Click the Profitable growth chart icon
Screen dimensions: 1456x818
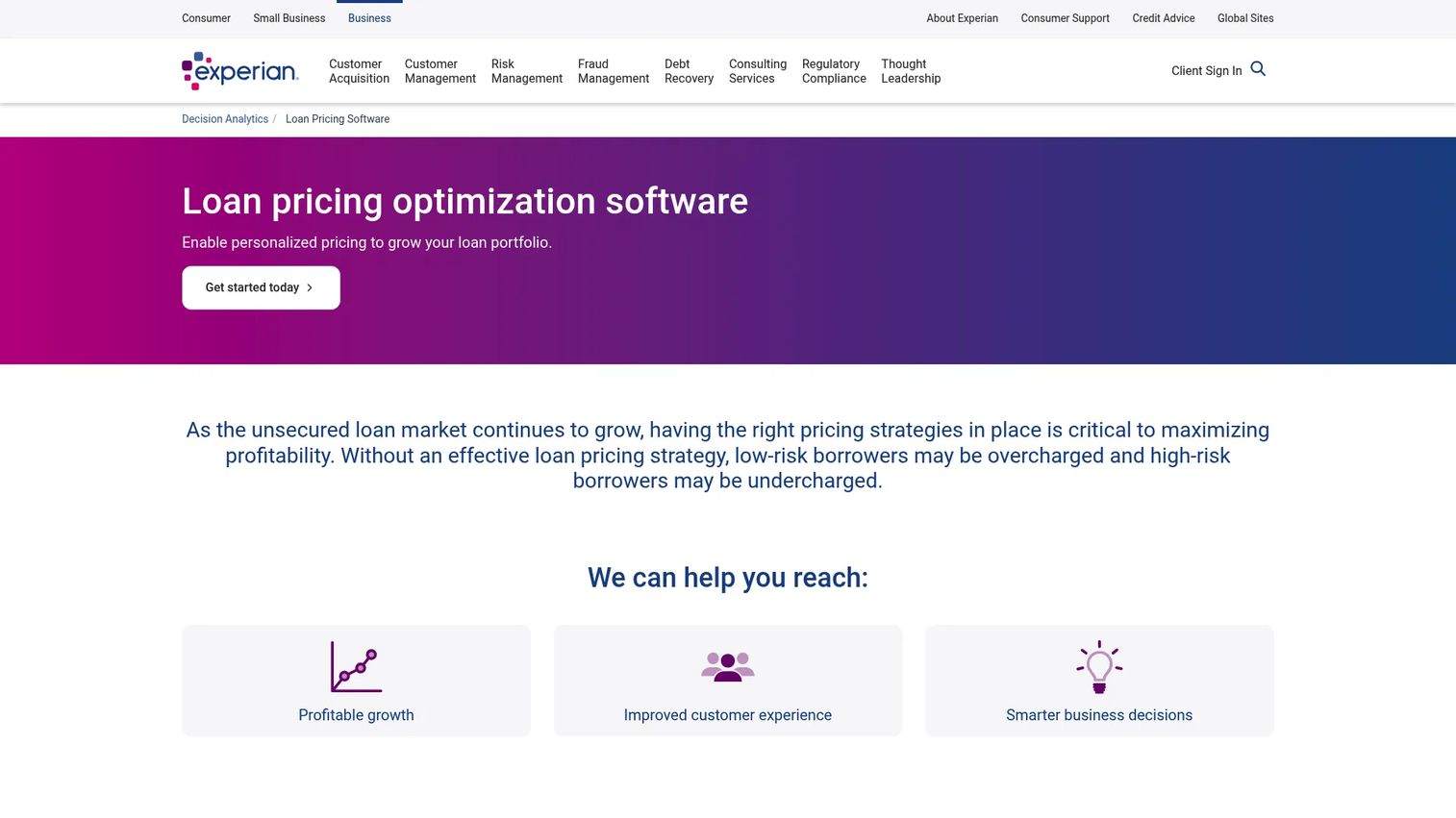356,667
